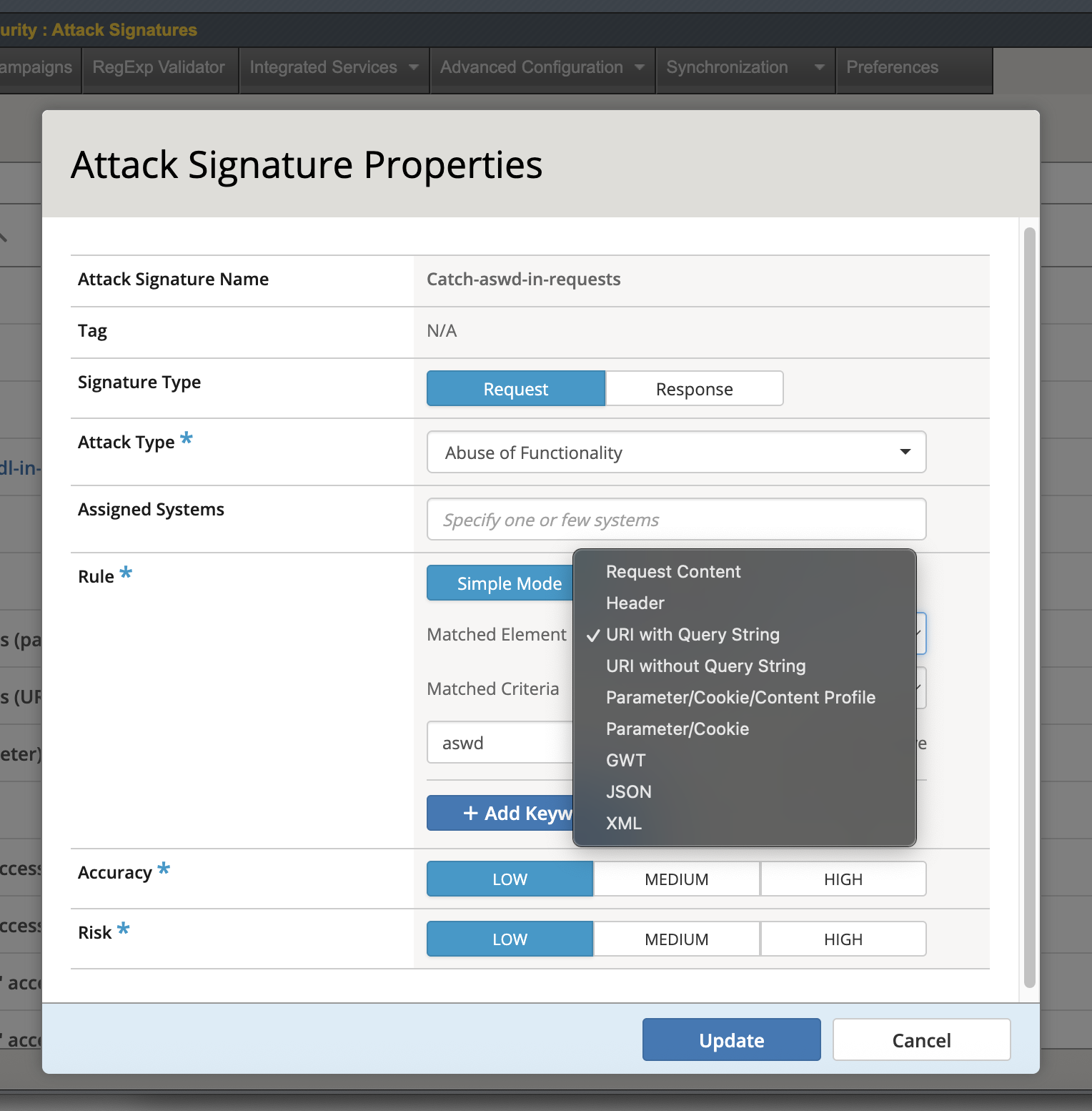Image resolution: width=1092 pixels, height=1111 pixels.
Task: Click the dialog vertical scrollbar
Action: [x=1030, y=608]
